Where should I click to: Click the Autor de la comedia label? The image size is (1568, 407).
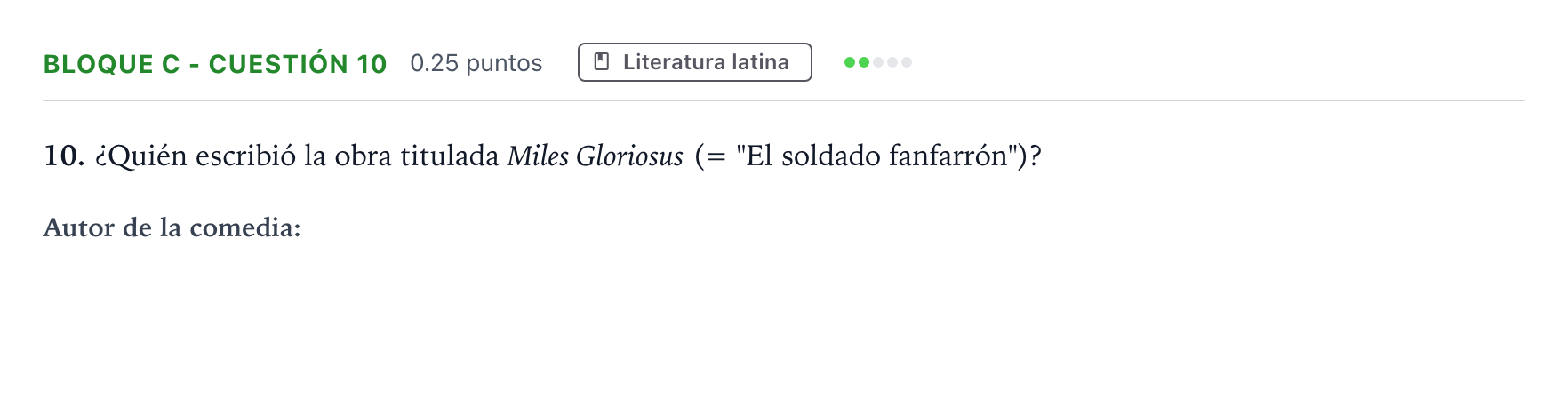[172, 227]
